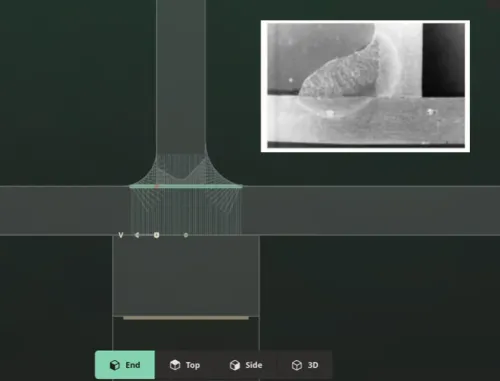Switch to the 3D view
The image size is (500, 381).
point(305,365)
